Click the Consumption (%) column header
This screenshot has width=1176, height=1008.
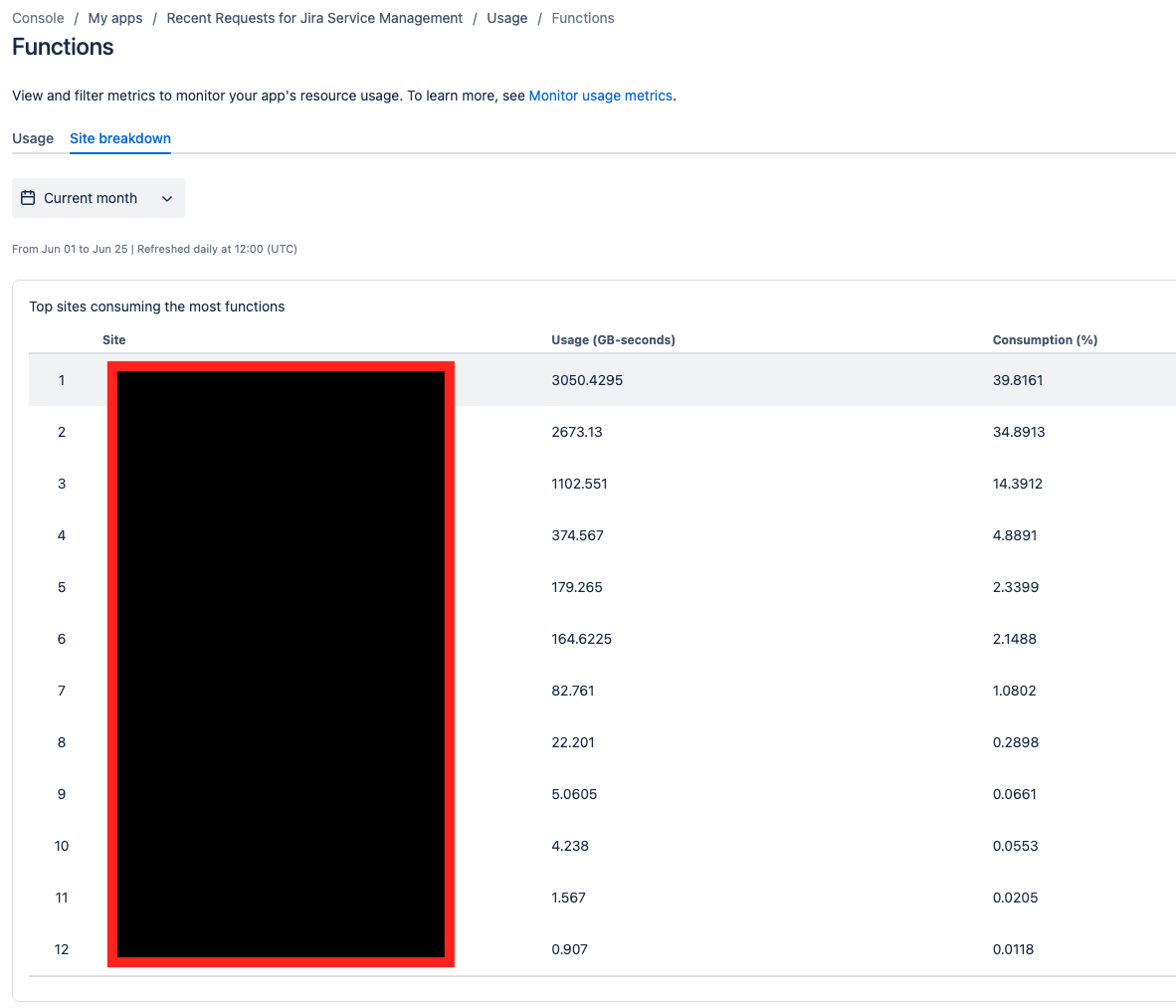(1045, 339)
